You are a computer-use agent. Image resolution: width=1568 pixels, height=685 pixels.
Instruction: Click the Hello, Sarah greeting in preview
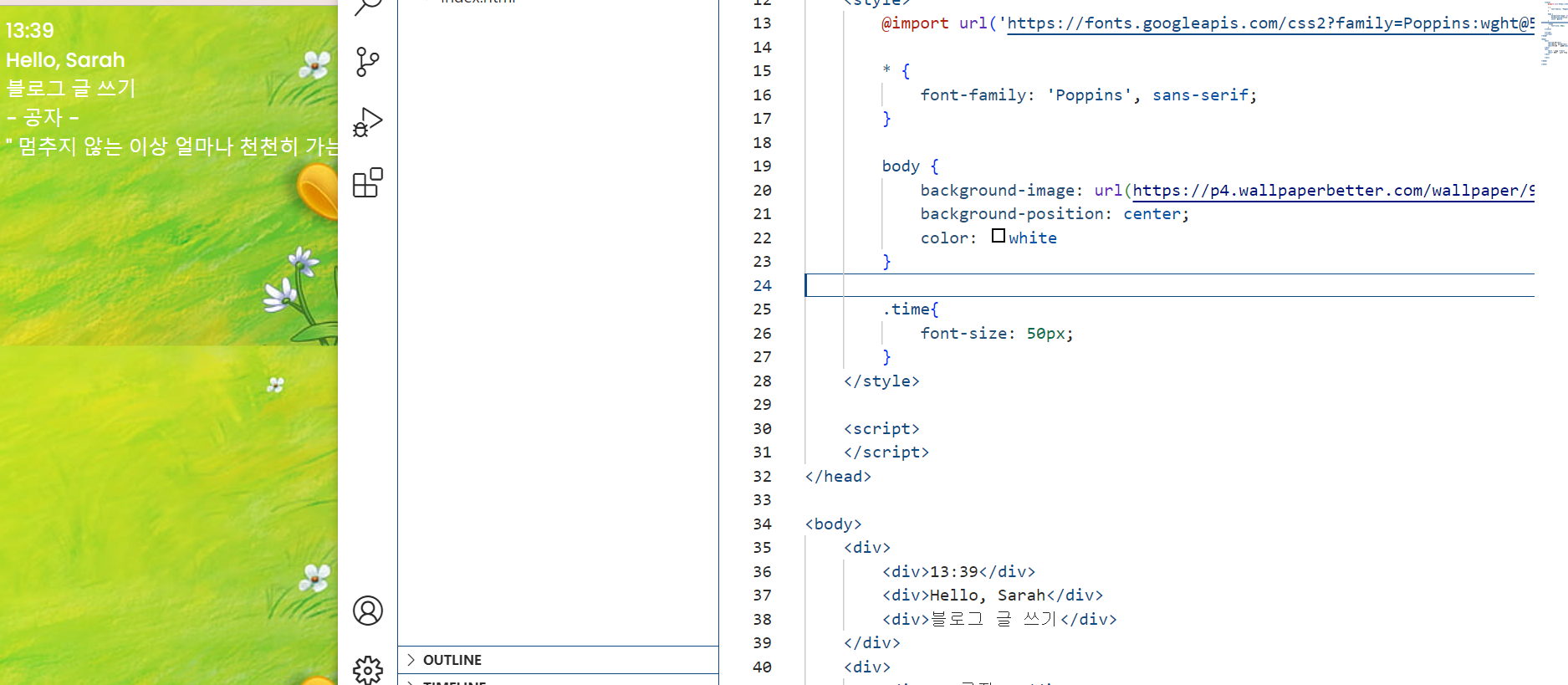click(x=65, y=60)
